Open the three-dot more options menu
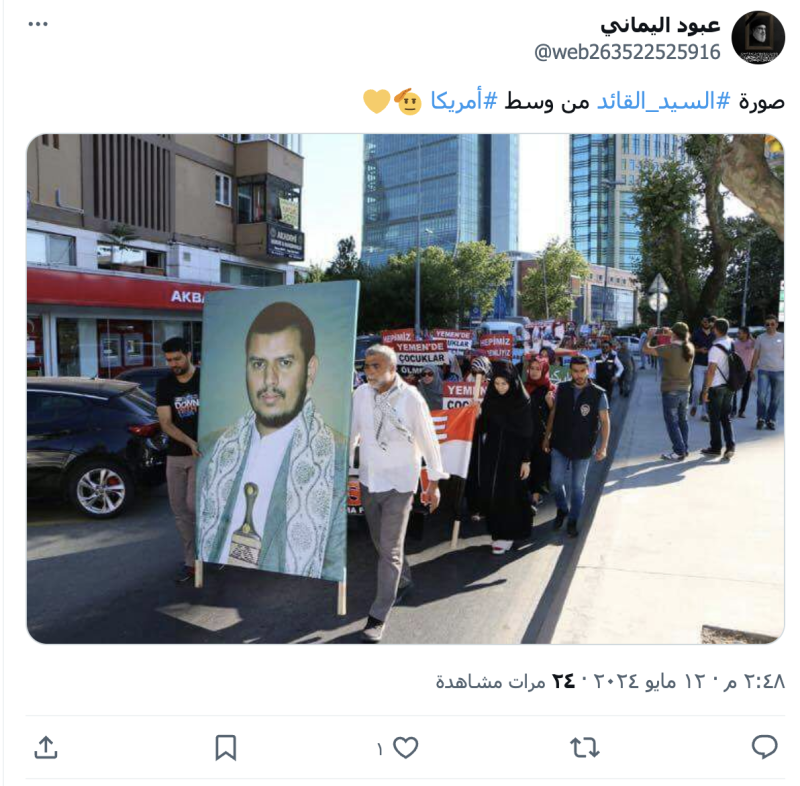Image resolution: width=800 pixels, height=786 pixels. [38, 24]
